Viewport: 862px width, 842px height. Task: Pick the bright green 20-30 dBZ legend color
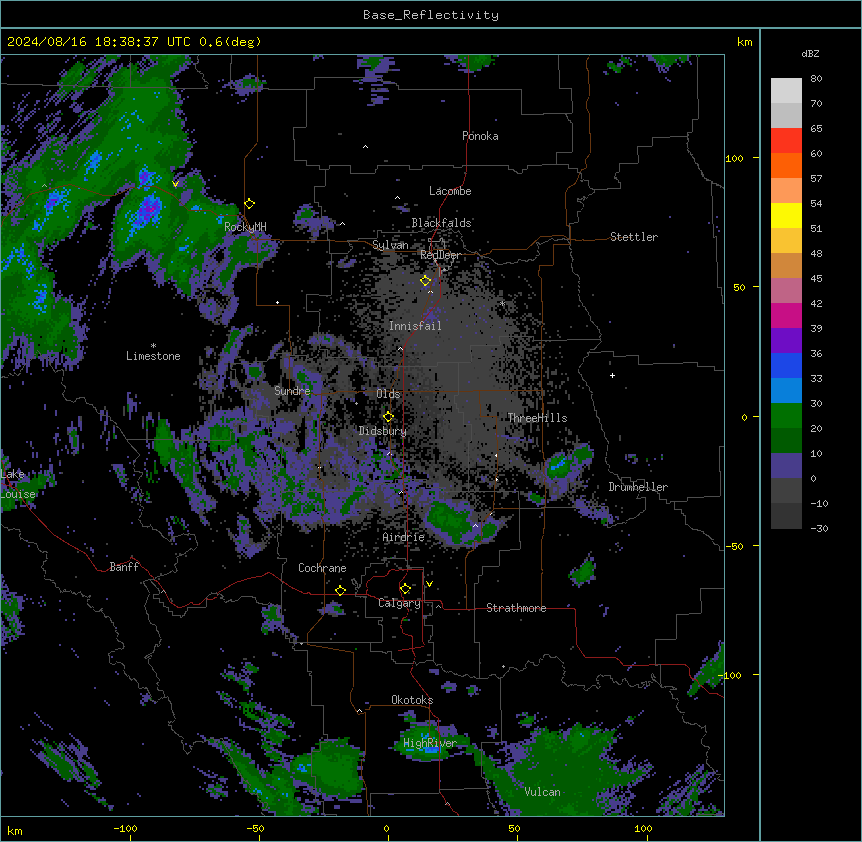[786, 416]
